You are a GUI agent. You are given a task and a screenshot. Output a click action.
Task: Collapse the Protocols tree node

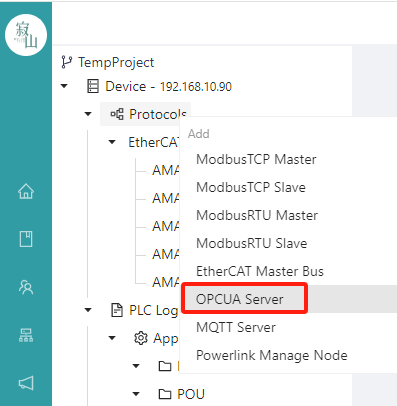(88, 114)
